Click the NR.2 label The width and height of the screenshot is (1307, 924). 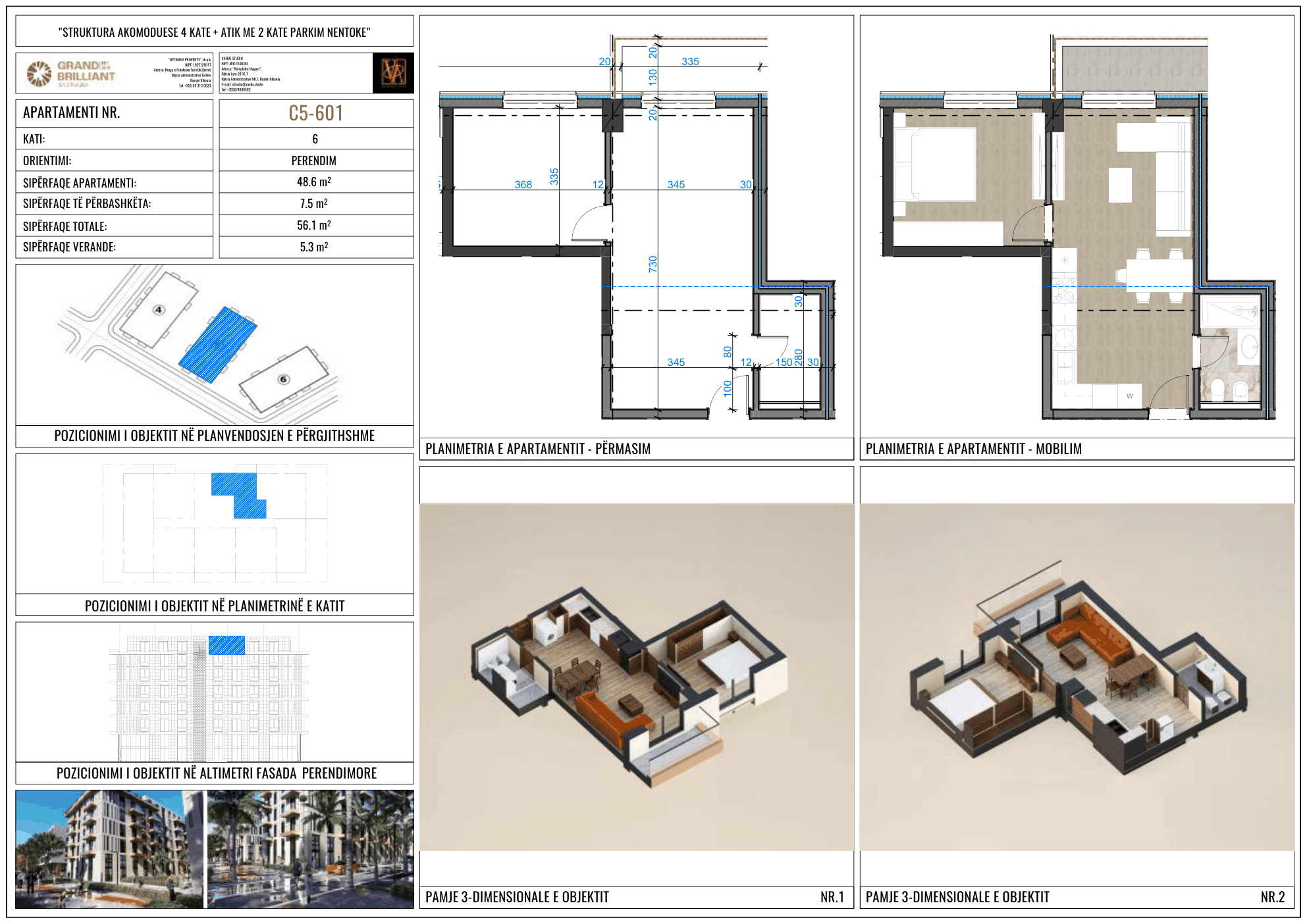click(1273, 897)
